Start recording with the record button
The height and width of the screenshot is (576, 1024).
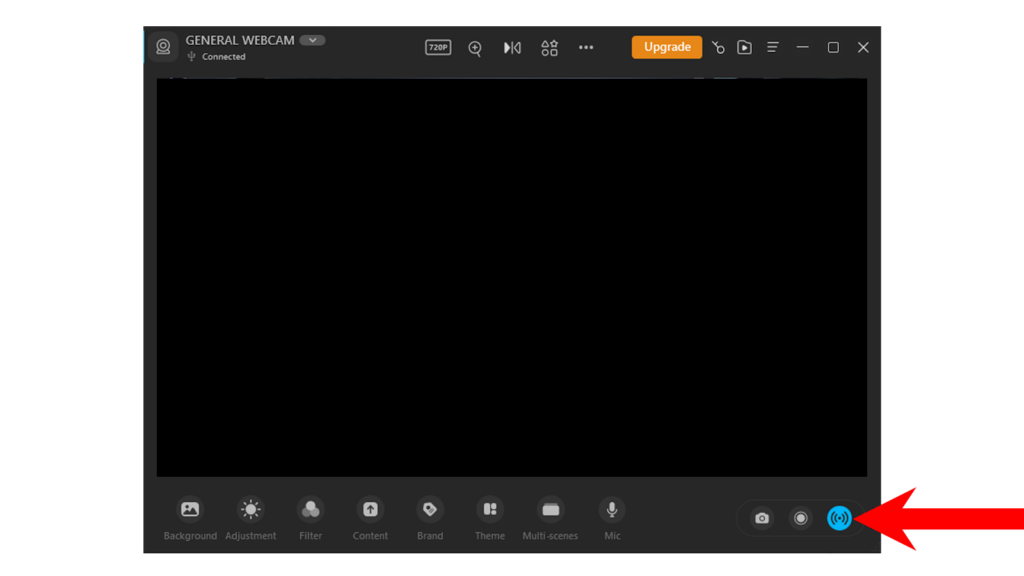[801, 519]
